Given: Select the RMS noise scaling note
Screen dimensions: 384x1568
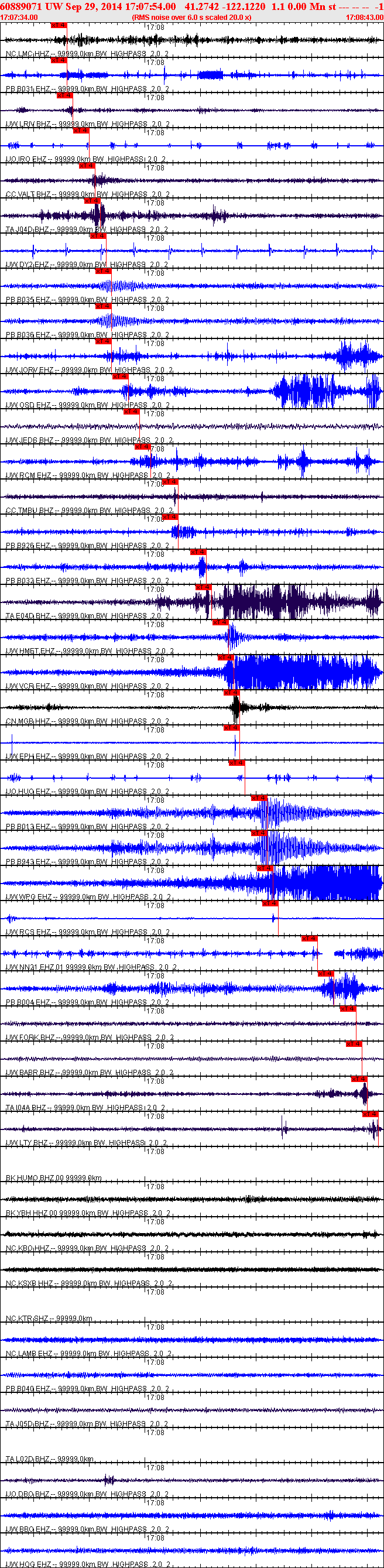Looking at the screenshot, I should click(191, 18).
